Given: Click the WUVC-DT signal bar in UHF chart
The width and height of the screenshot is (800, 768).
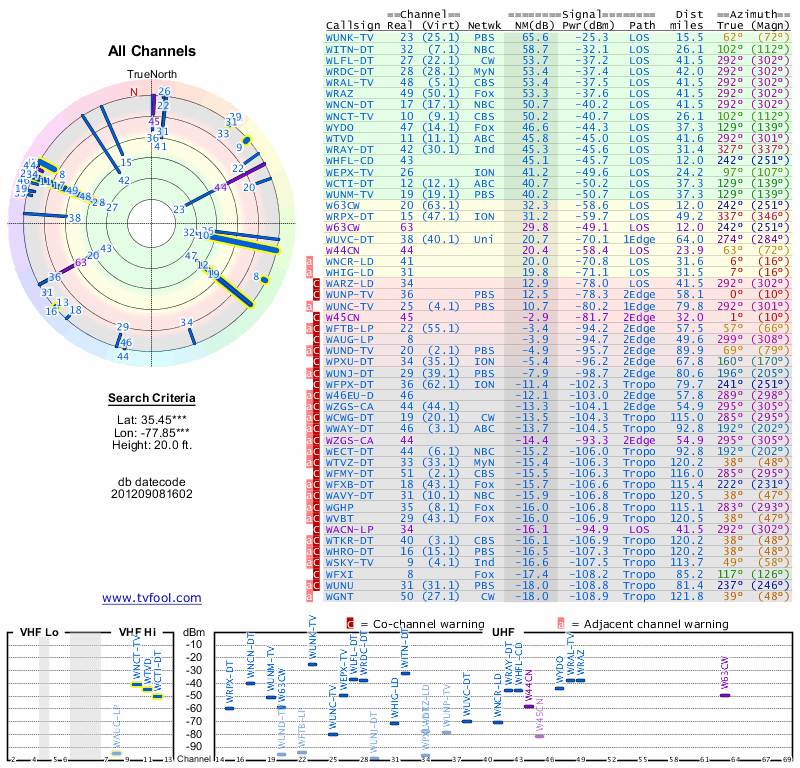Looking at the screenshot, I should [467, 721].
